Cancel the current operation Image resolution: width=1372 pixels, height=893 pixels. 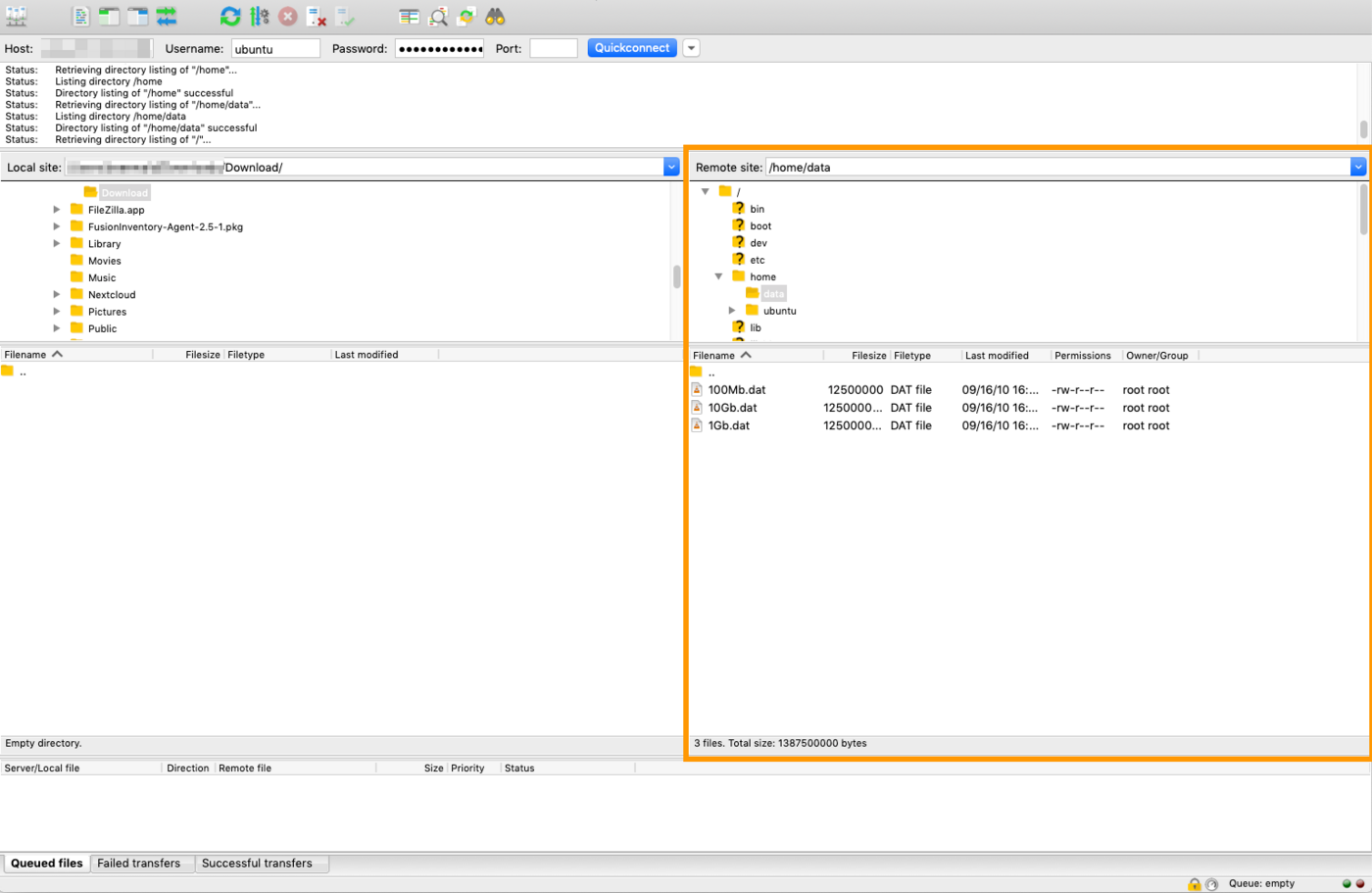[289, 16]
